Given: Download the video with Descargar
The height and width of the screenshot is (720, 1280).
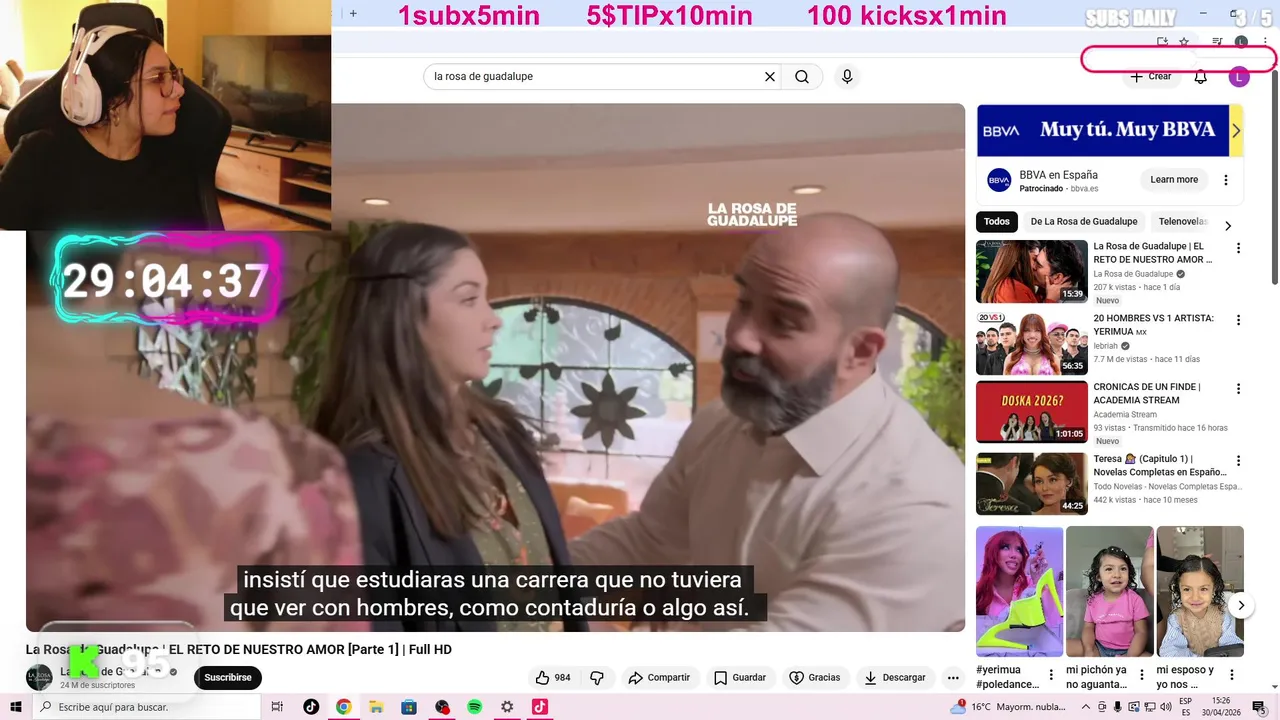Looking at the screenshot, I should 895,678.
